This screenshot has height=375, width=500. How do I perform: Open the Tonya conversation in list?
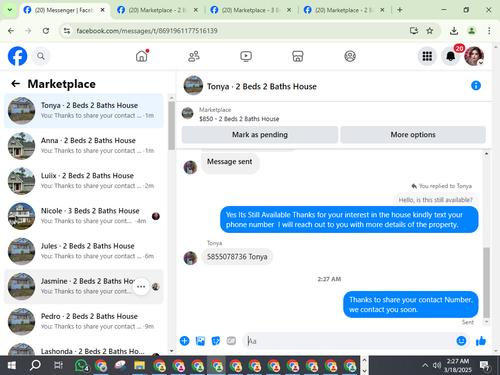point(84,111)
